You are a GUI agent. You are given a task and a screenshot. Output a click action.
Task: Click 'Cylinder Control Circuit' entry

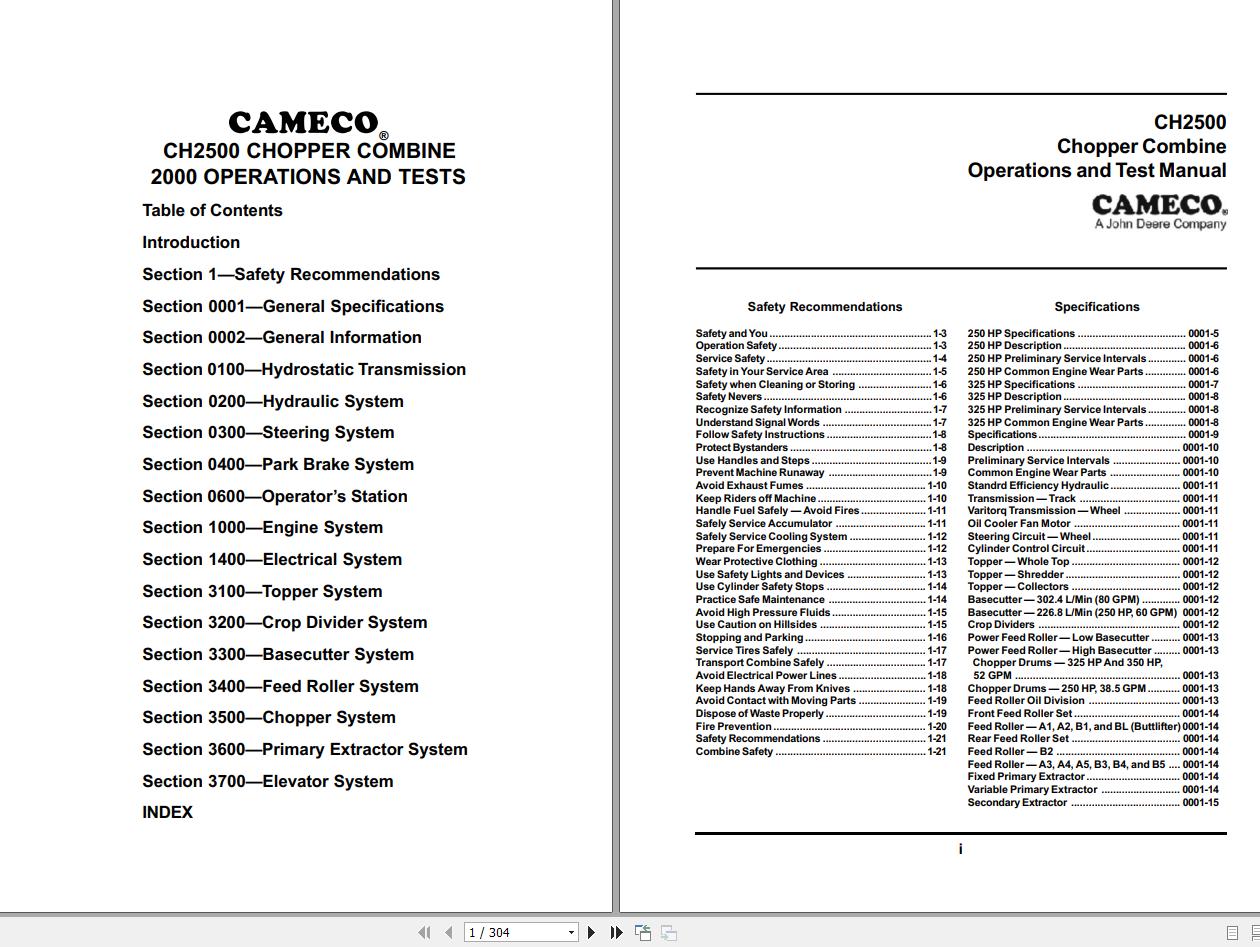pos(1093,548)
